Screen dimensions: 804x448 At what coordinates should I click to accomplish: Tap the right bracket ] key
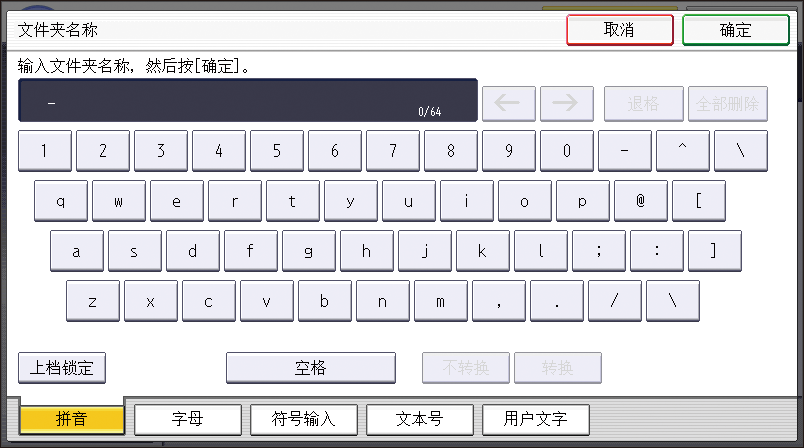point(714,251)
